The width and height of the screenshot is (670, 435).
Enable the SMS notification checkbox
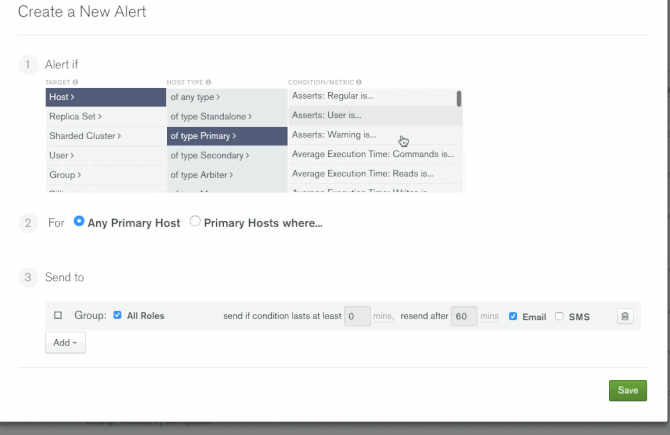pyautogui.click(x=559, y=316)
